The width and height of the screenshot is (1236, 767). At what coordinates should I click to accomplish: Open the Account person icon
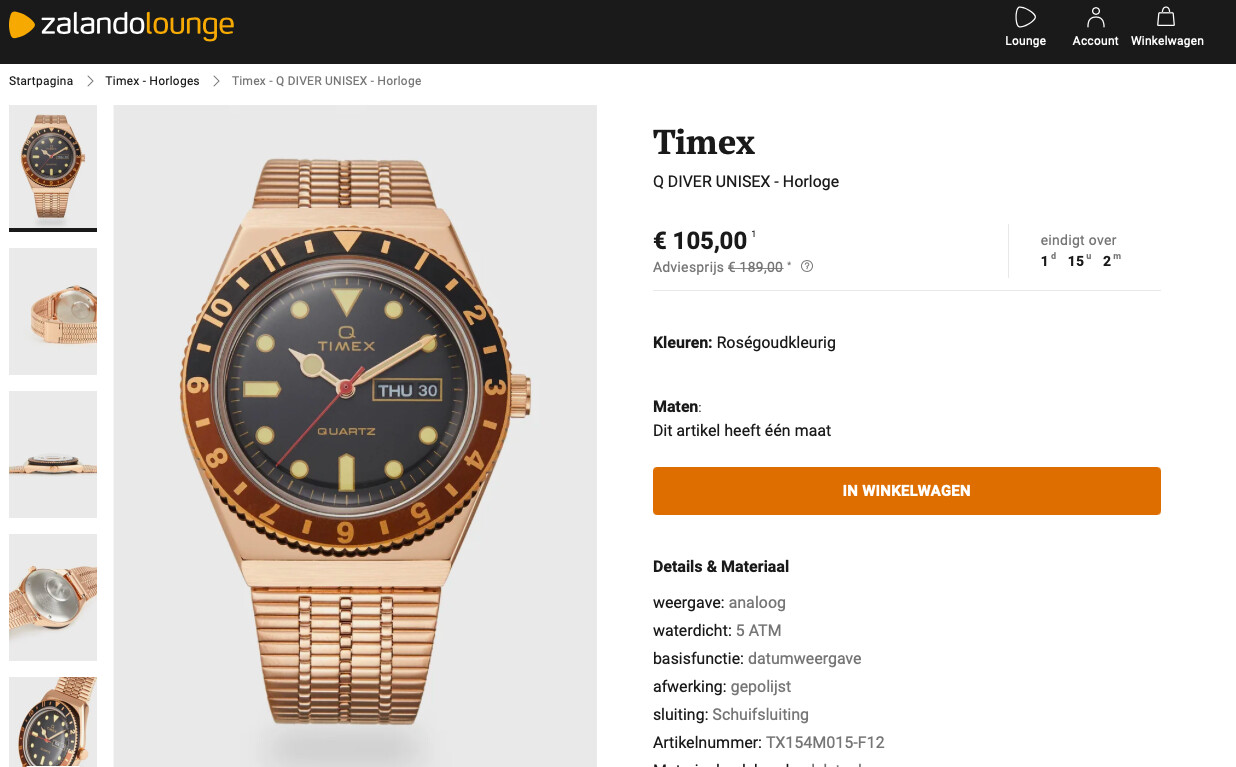pos(1095,17)
